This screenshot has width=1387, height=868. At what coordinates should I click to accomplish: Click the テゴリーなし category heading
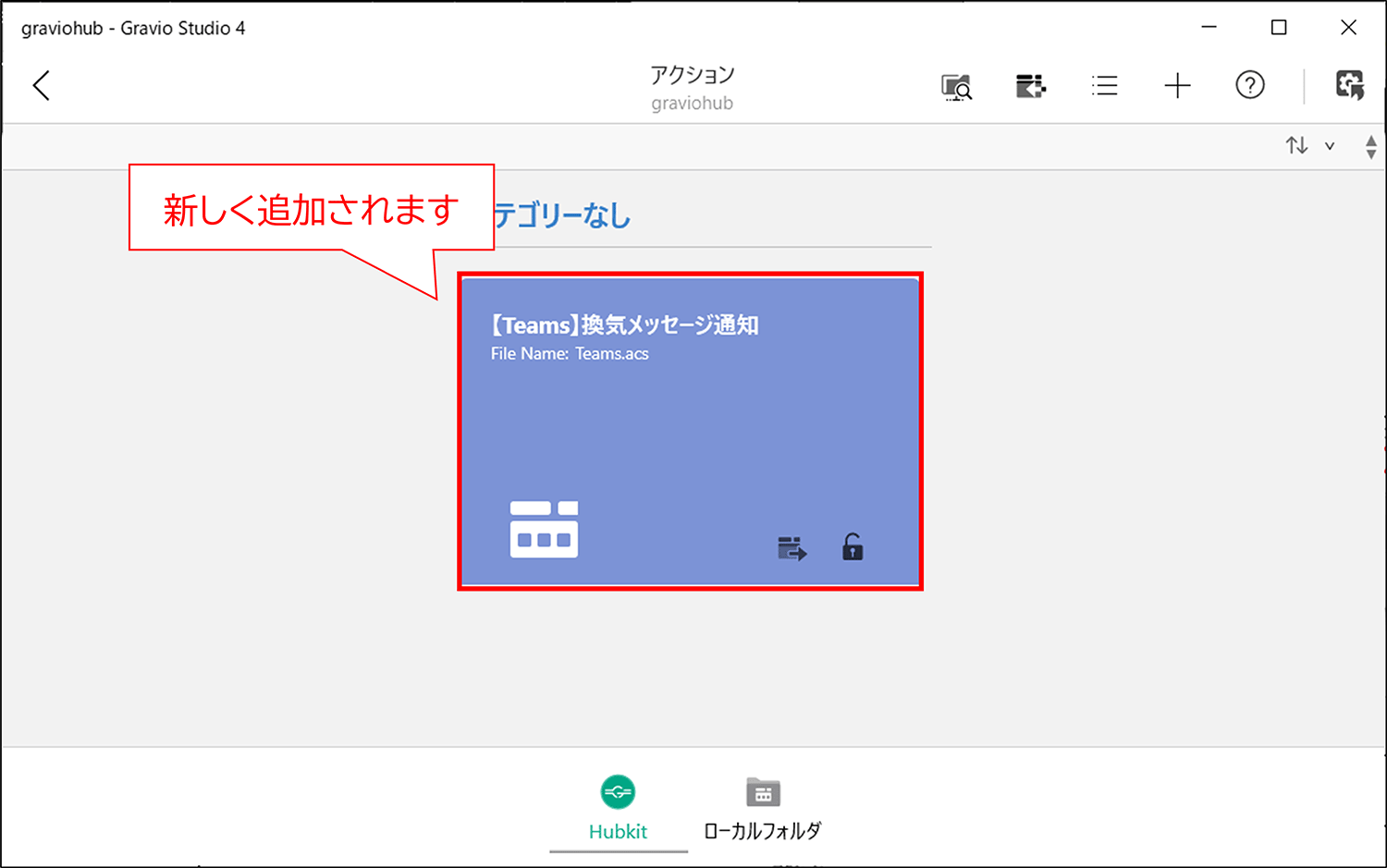[x=562, y=216]
